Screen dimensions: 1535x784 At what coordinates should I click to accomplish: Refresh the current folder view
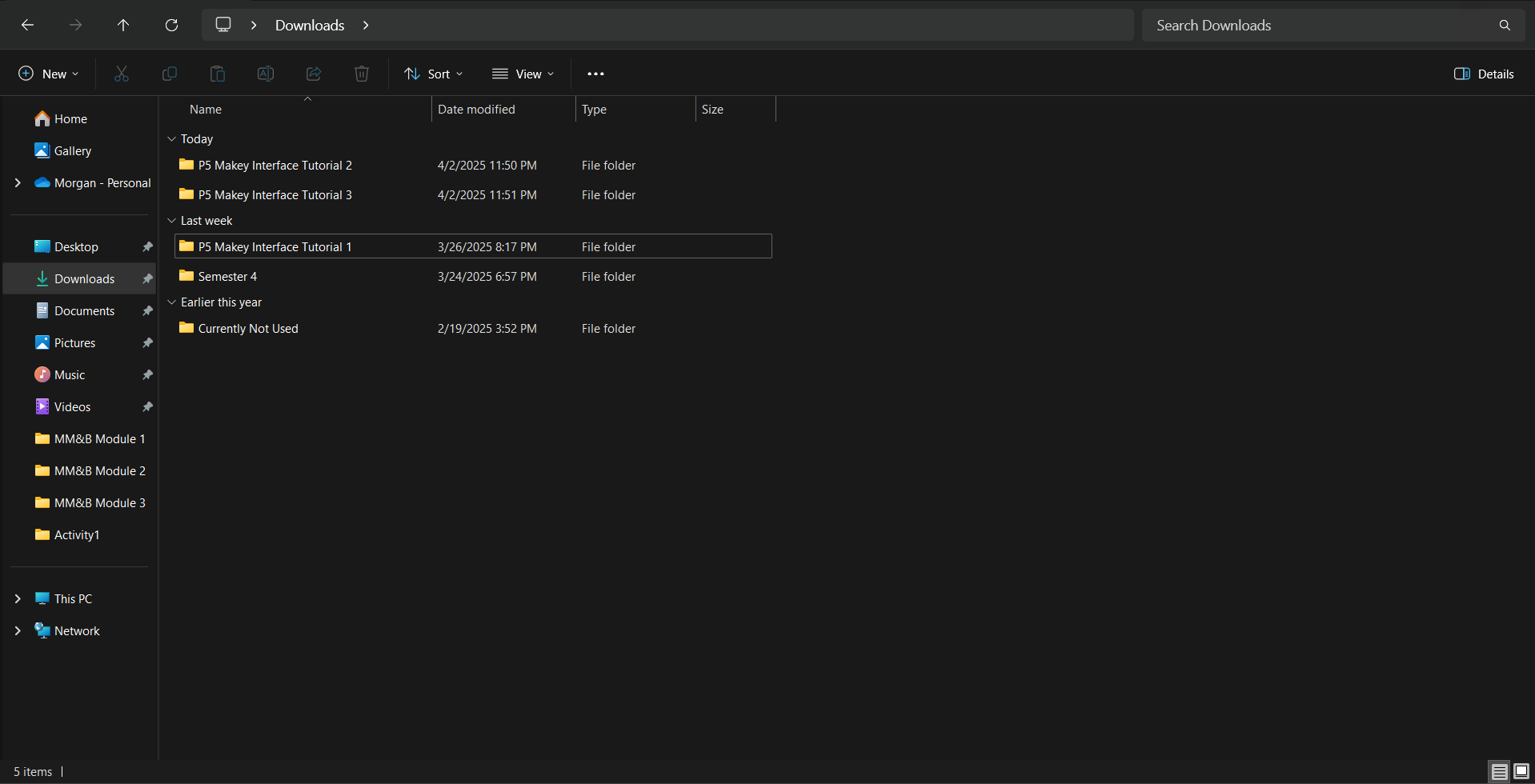(171, 26)
